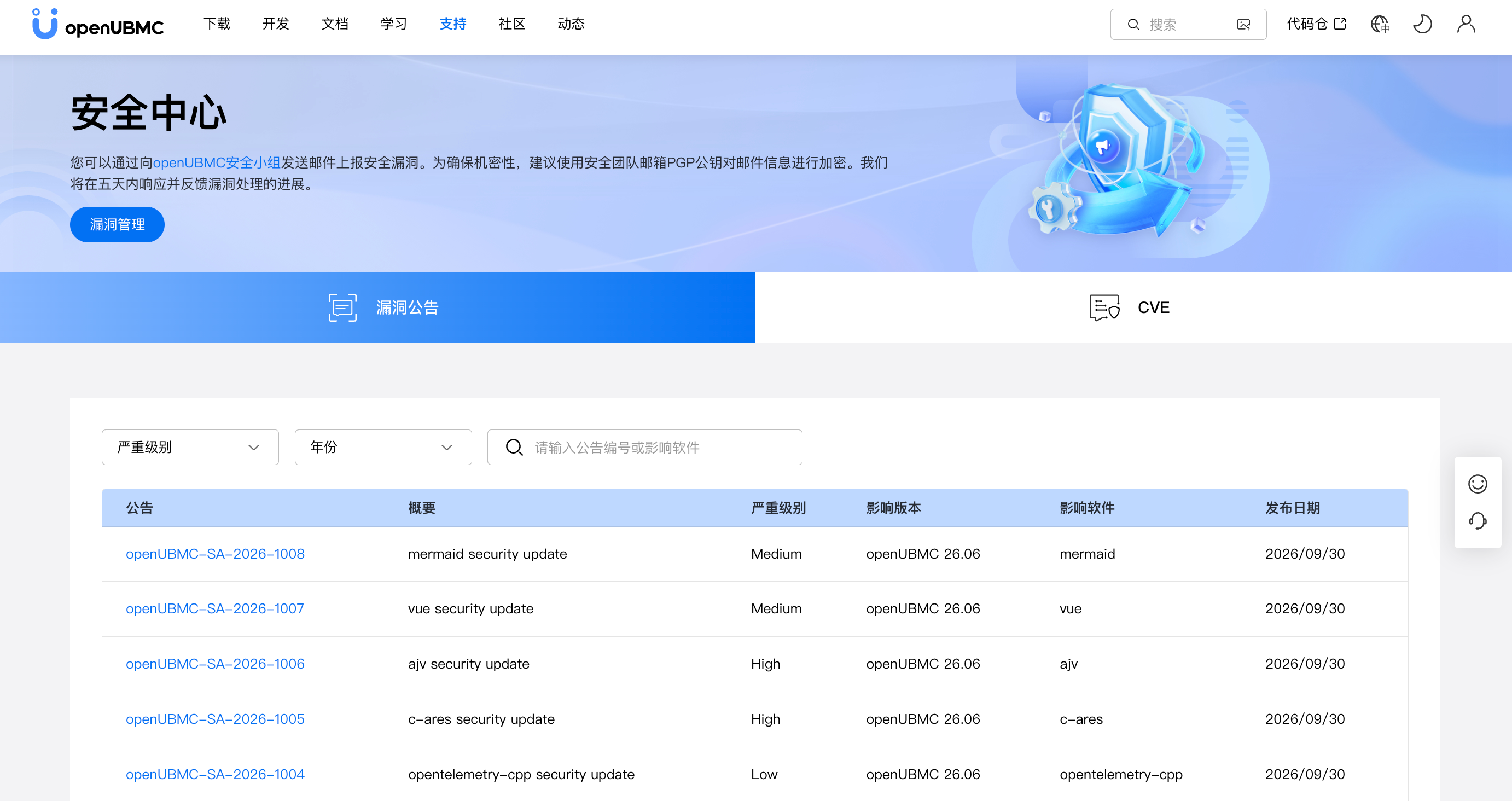
Task: Switch to the CVE tab
Action: (x=1133, y=307)
